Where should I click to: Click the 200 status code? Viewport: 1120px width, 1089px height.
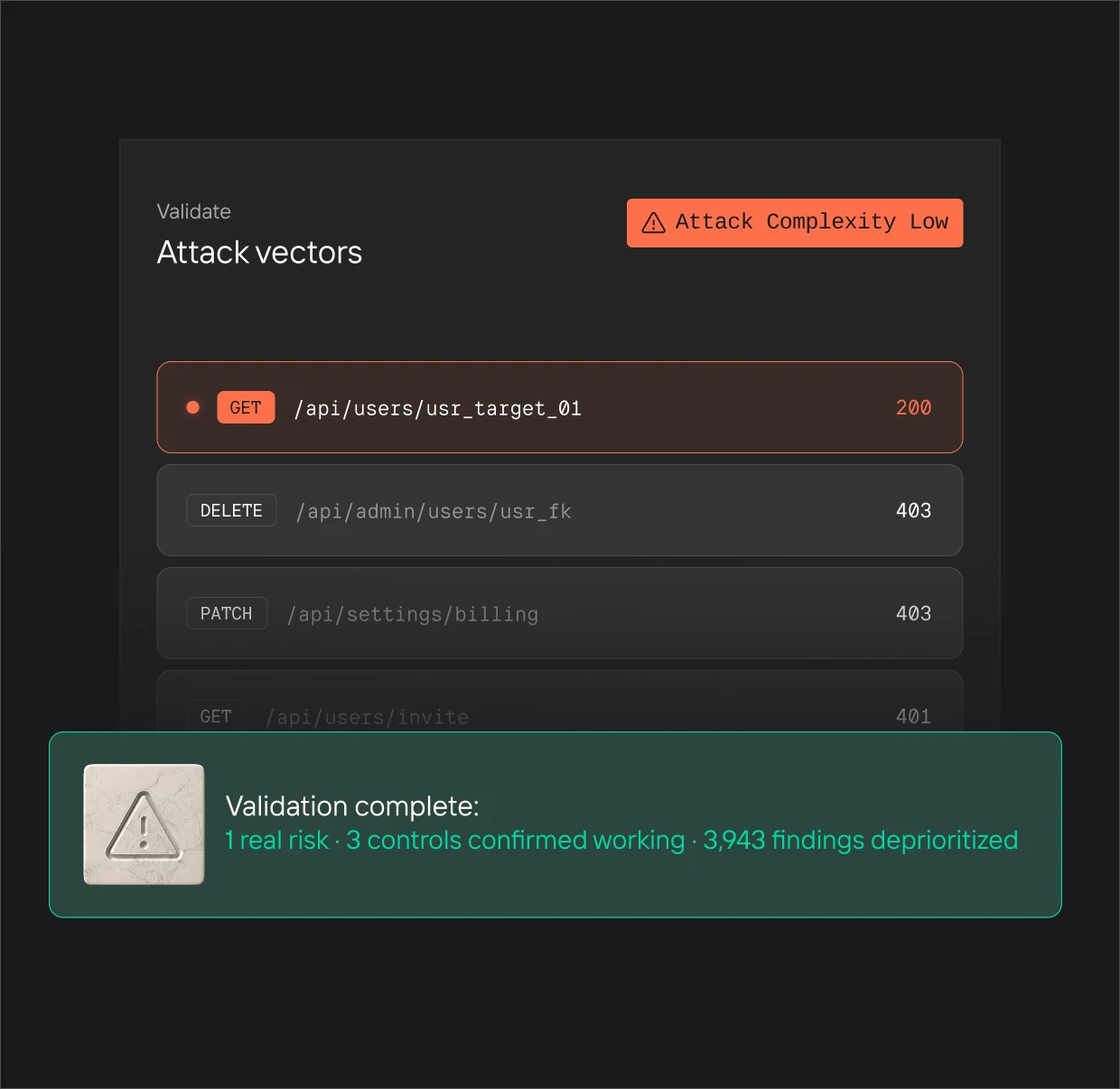[x=913, y=408]
